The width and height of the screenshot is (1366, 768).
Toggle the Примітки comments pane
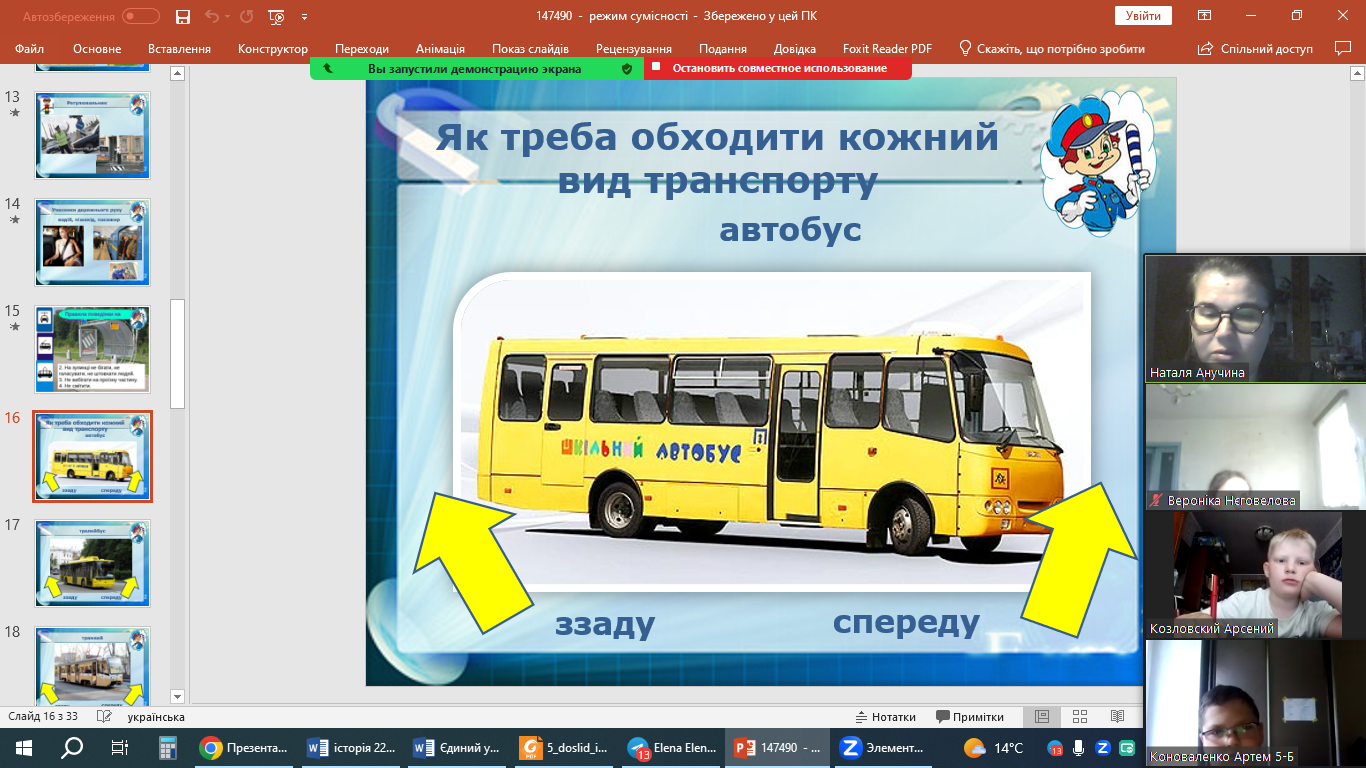point(970,716)
